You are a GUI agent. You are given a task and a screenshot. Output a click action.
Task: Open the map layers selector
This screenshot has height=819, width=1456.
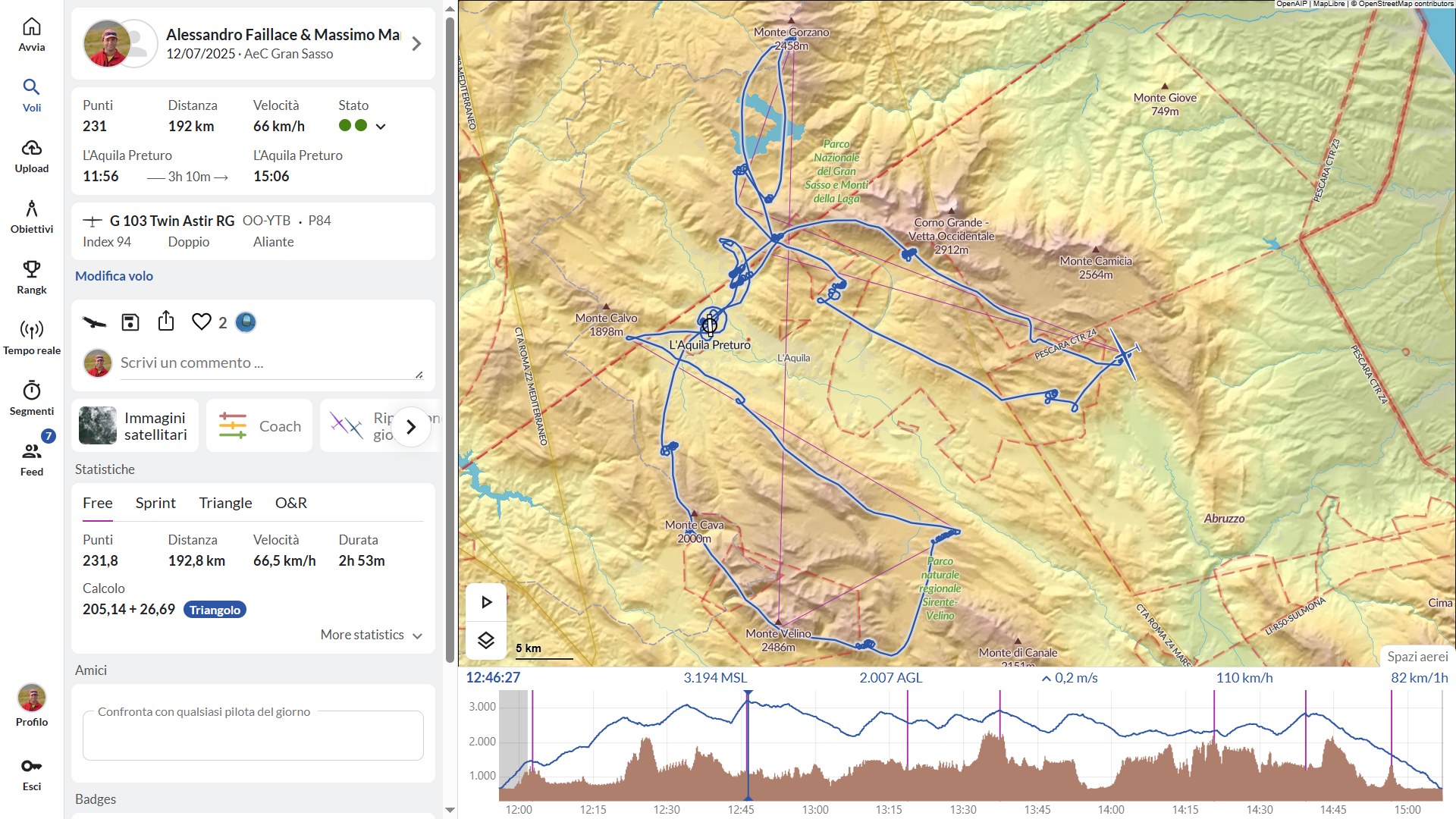(486, 641)
